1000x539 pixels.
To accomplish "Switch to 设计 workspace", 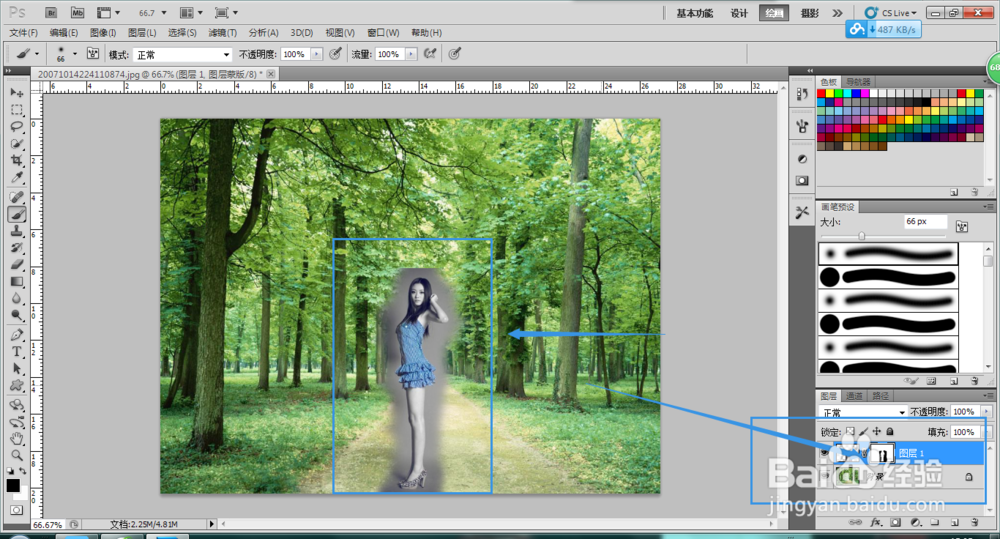I will click(739, 13).
